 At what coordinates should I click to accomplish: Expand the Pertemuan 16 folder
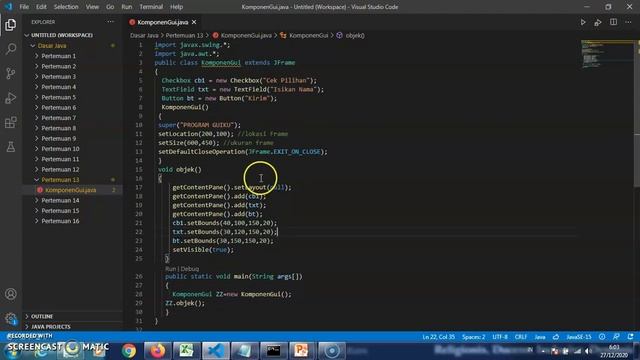60,221
